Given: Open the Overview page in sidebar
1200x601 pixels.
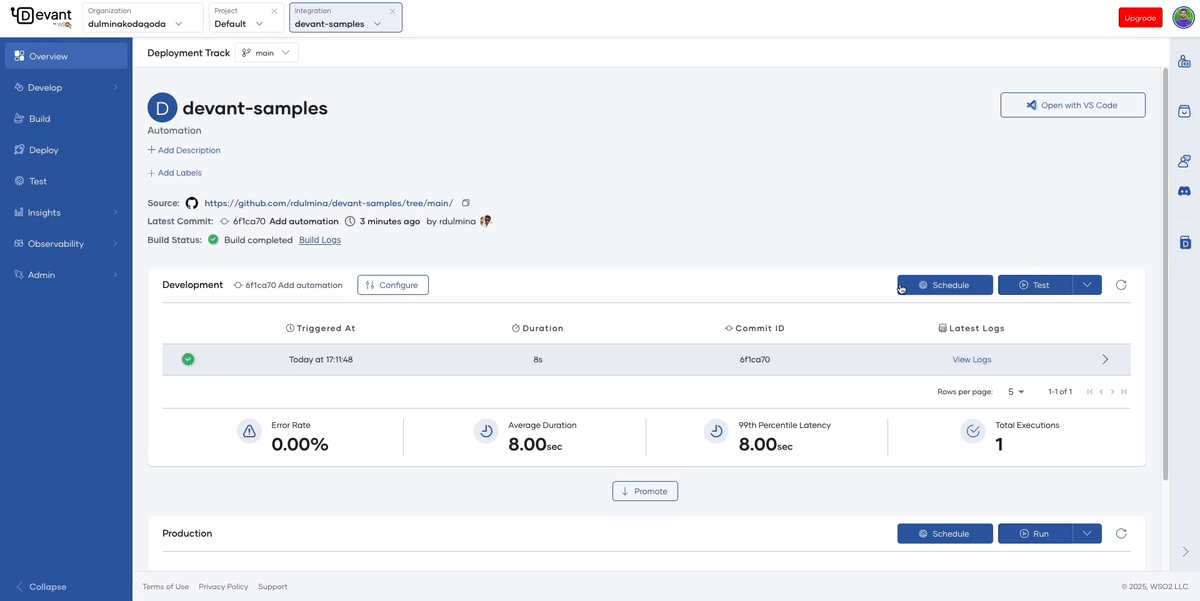Looking at the screenshot, I should (66, 56).
